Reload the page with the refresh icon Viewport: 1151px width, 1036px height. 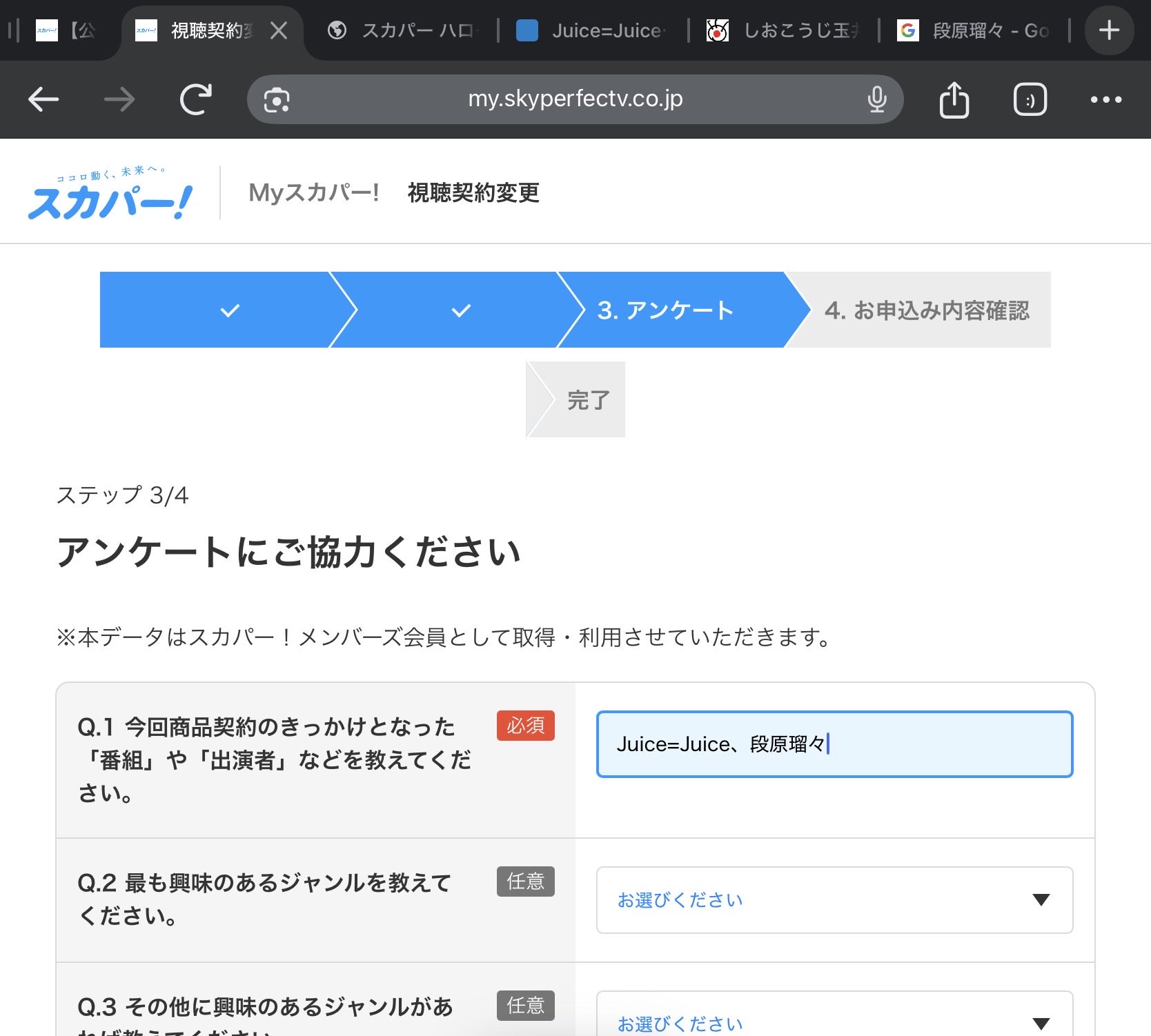click(196, 99)
